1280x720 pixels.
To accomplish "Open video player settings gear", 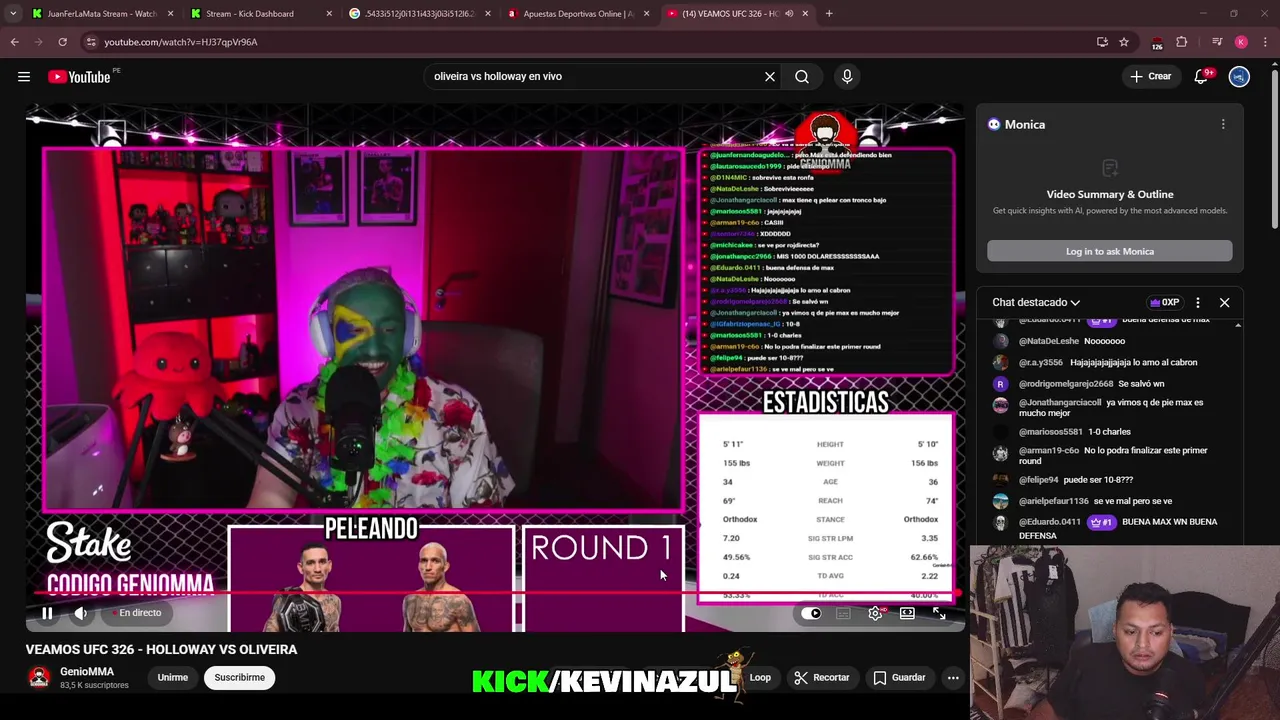I will [875, 614].
